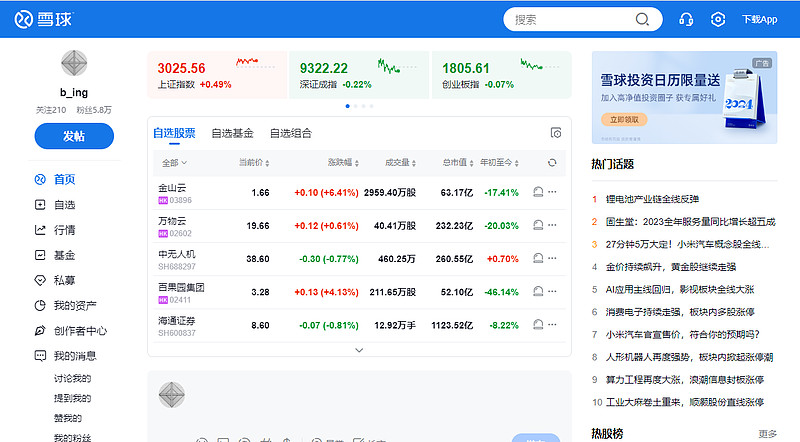800x442 pixels.
Task: Select third index carousel dot
Action: pyautogui.click(x=363, y=106)
